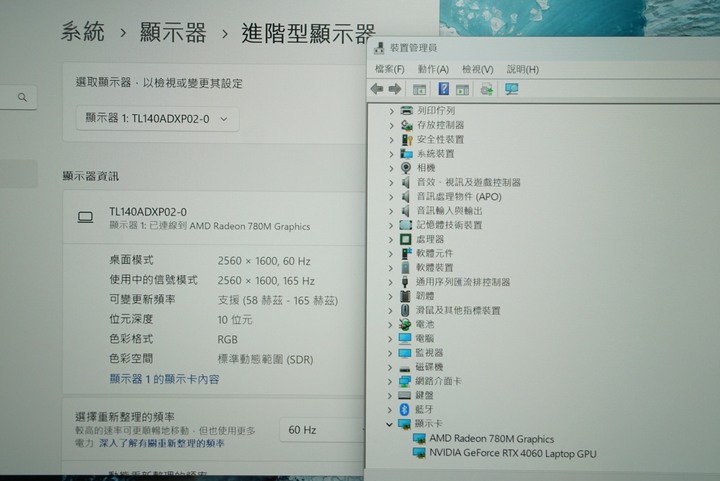The height and width of the screenshot is (481, 720).
Task: Select the 存放控制器 device icon
Action: 406,125
